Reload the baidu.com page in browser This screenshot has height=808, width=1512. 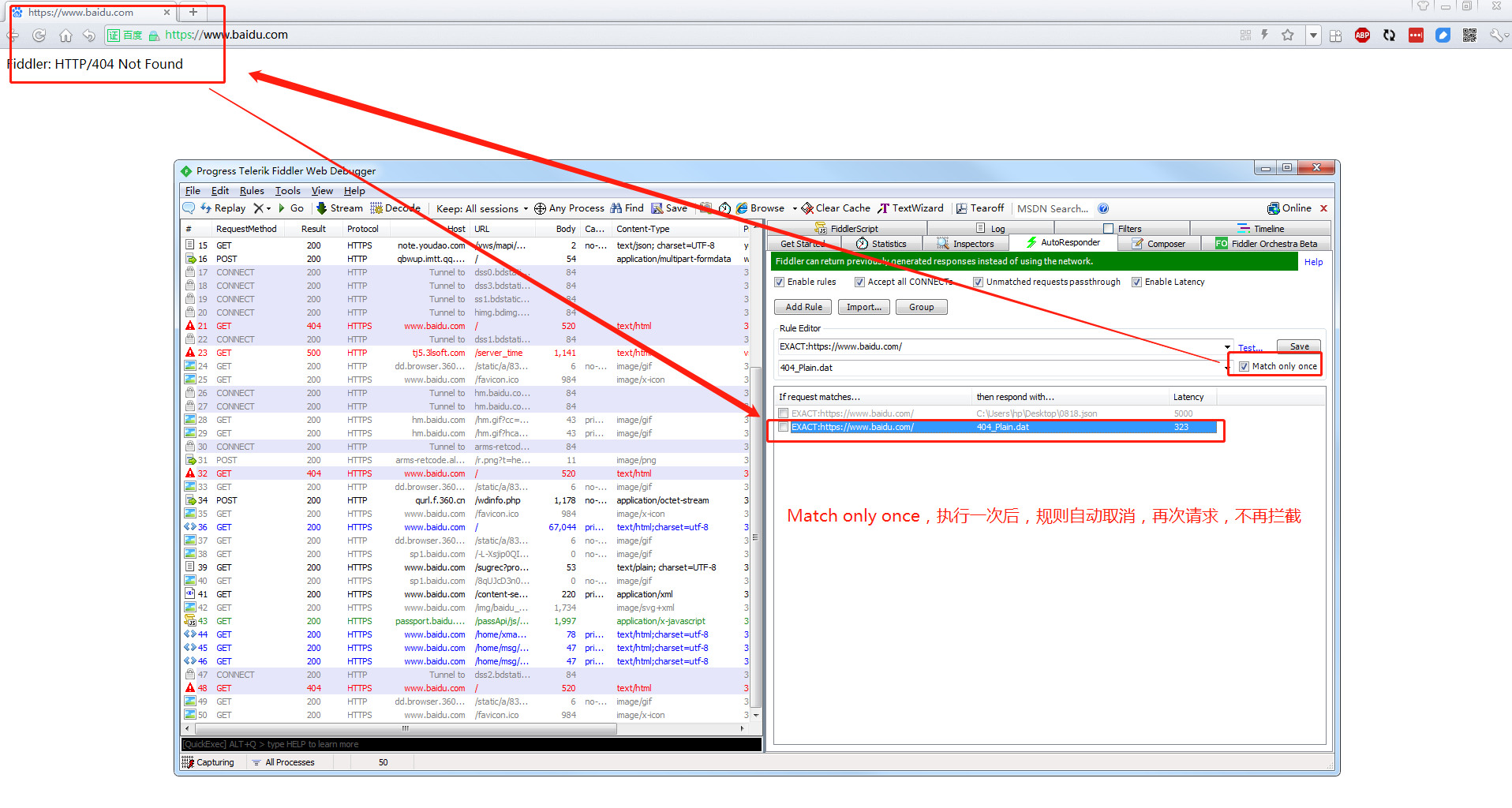(x=39, y=36)
